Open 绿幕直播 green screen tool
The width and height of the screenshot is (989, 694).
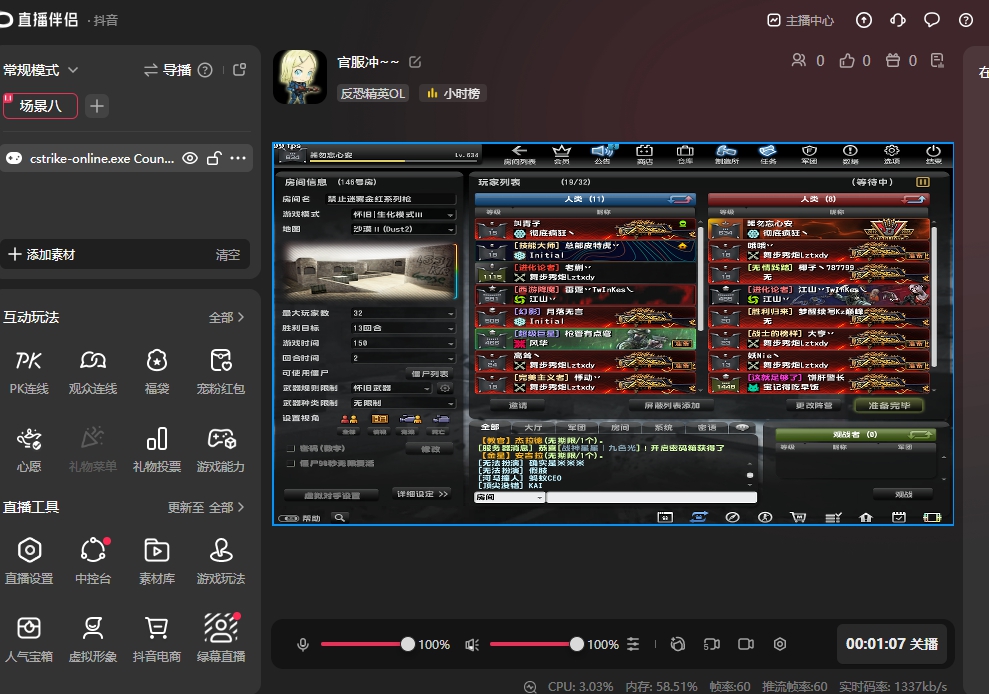pyautogui.click(x=221, y=639)
